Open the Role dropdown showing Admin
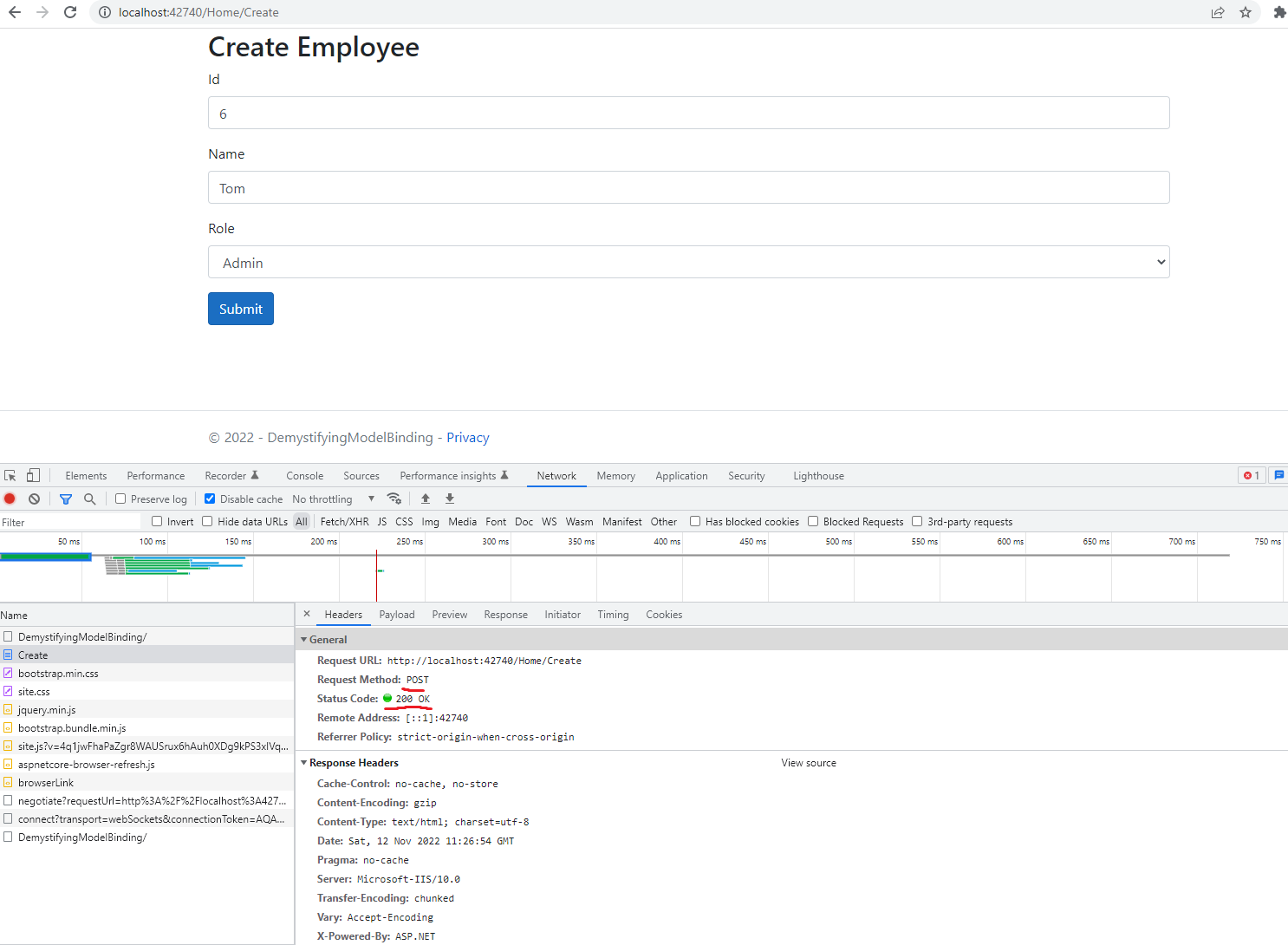 [689, 262]
